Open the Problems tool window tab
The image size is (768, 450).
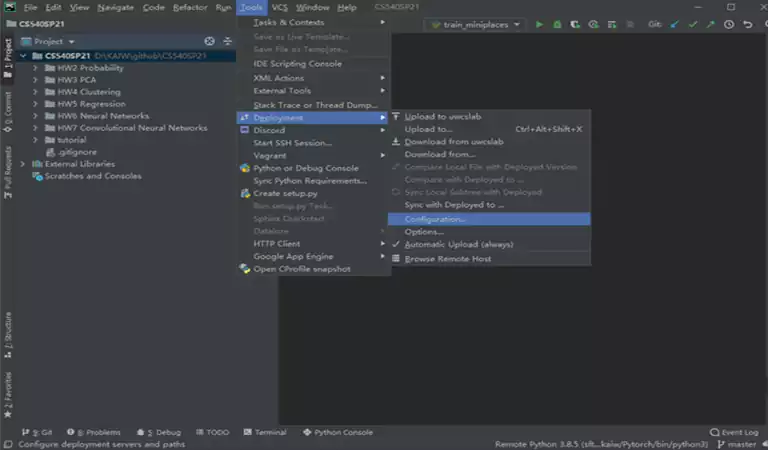[94, 432]
